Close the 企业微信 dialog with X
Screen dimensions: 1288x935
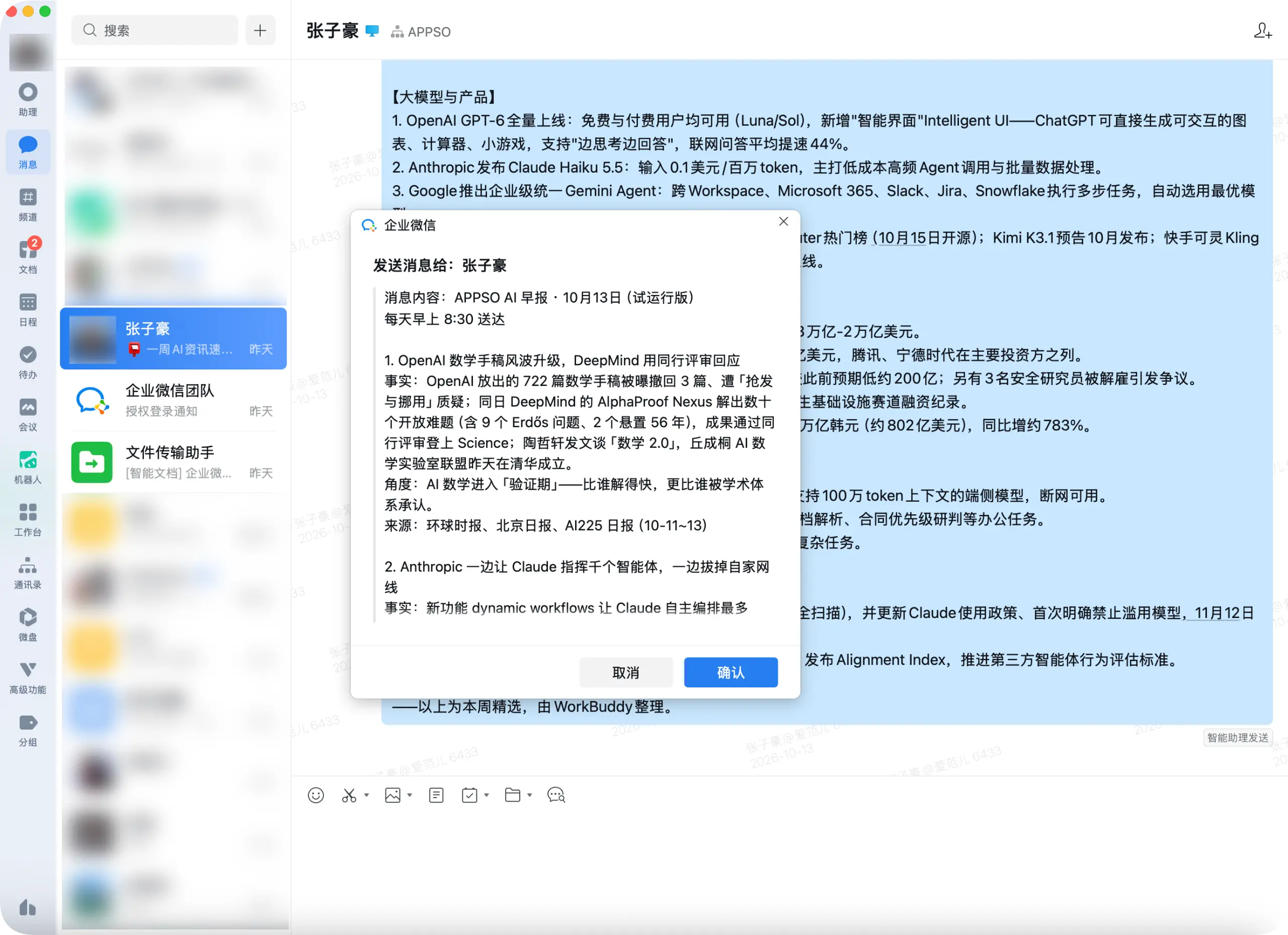coord(783,221)
